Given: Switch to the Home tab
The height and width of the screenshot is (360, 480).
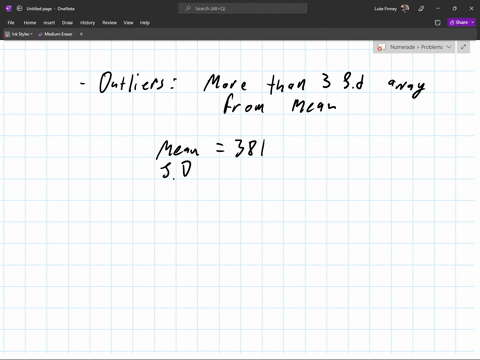Looking at the screenshot, I should [x=30, y=23].
